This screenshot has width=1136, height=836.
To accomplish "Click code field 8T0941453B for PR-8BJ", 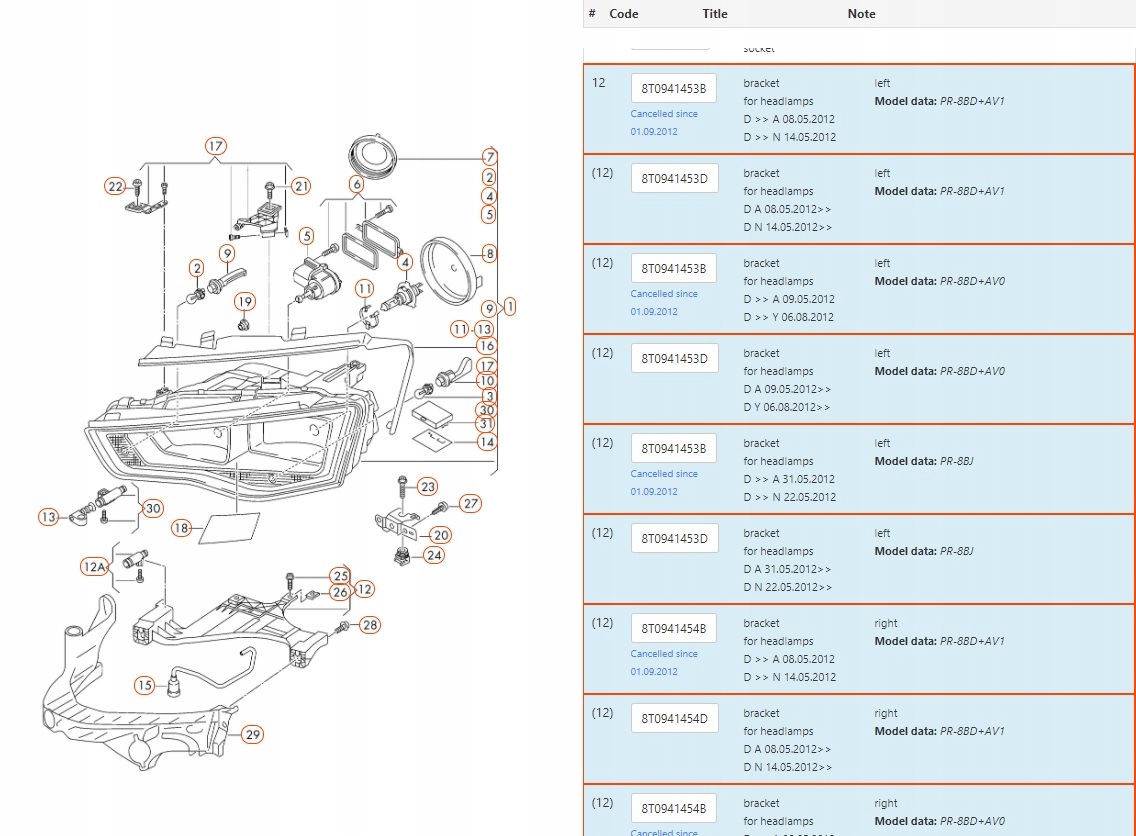I will click(x=674, y=448).
